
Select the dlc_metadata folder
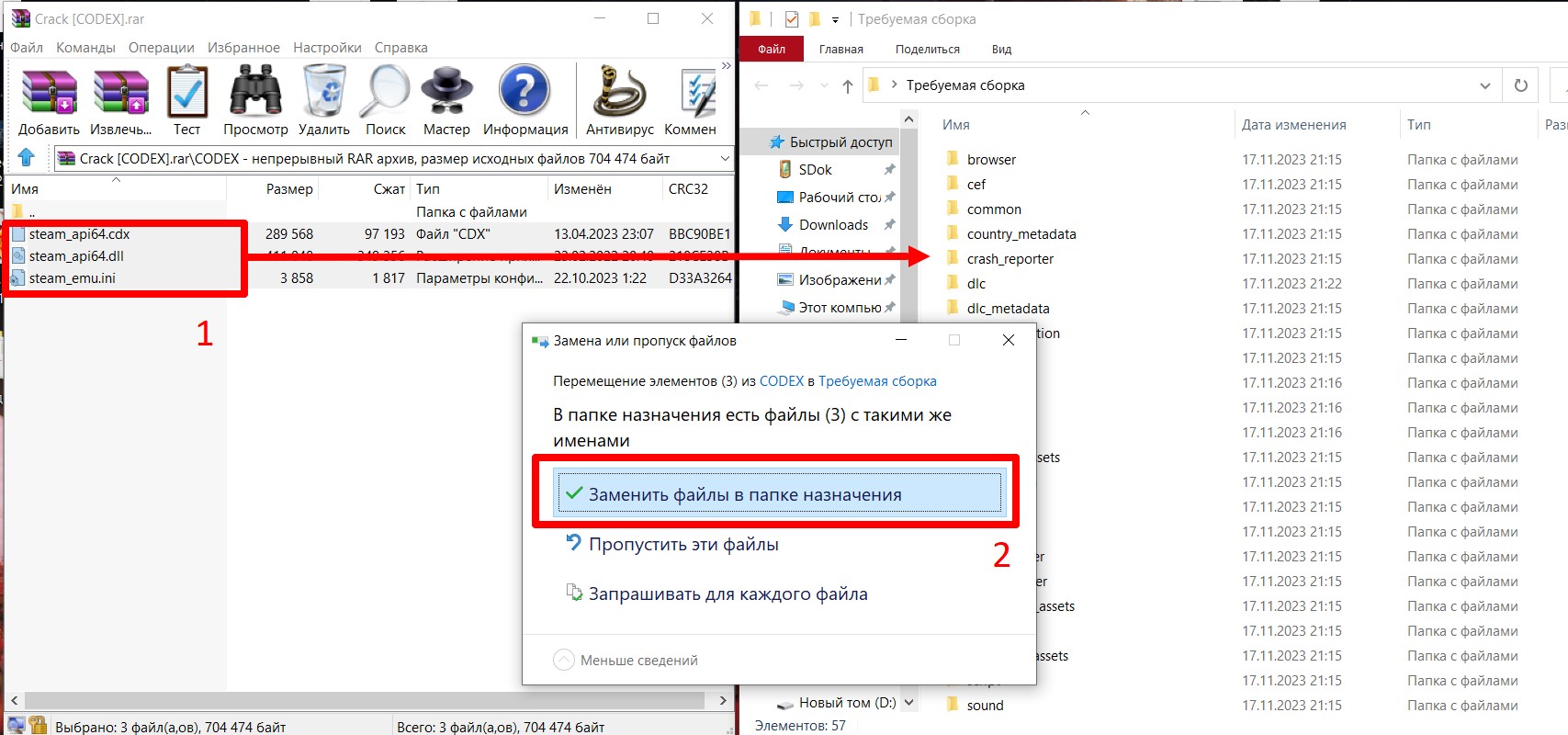998,309
